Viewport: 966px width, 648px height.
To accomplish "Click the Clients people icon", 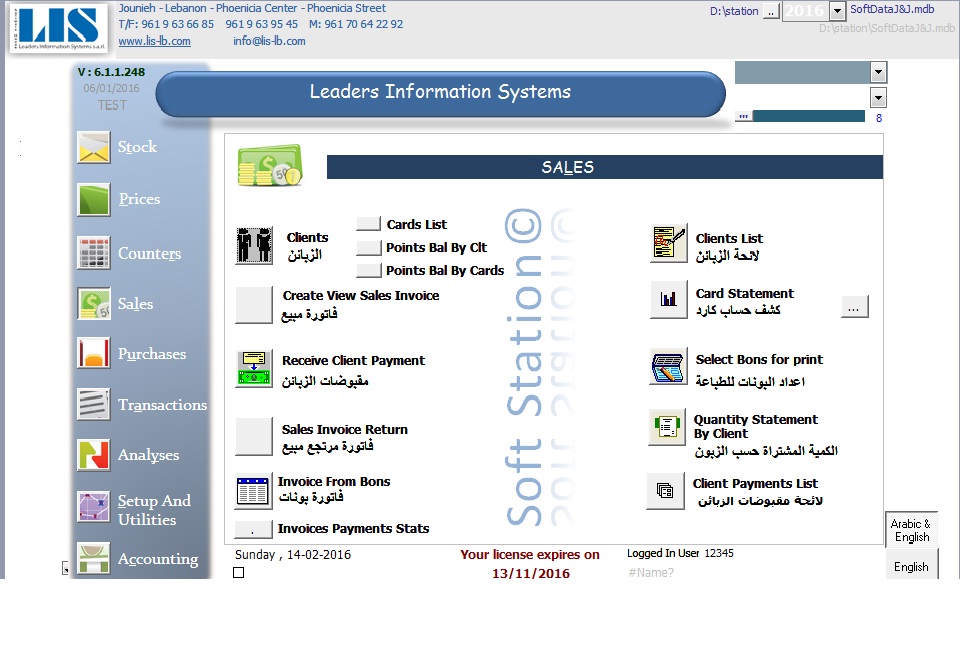I will pos(254,245).
